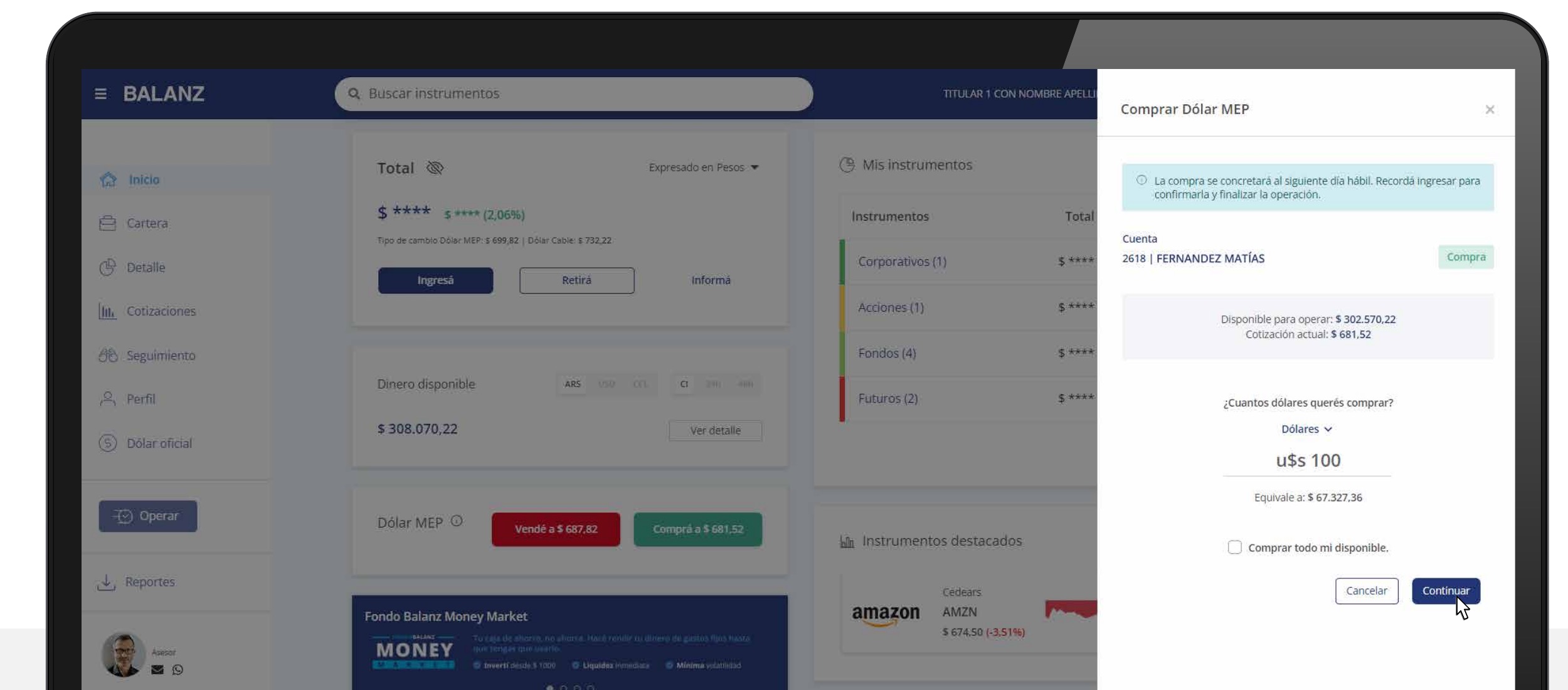The image size is (1568, 690).
Task: Click the Mis instrumentos pie icon
Action: point(847,165)
